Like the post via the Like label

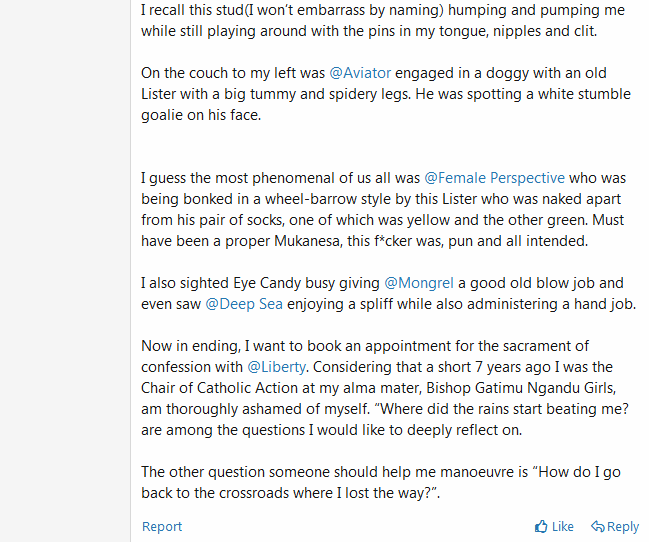click(563, 526)
